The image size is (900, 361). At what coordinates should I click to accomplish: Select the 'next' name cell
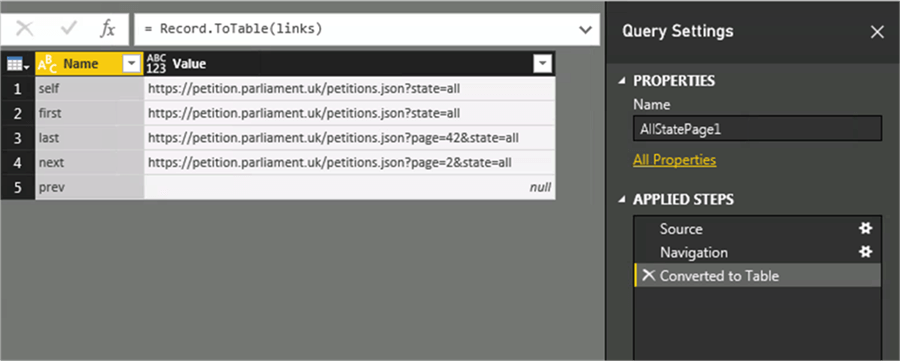point(90,163)
